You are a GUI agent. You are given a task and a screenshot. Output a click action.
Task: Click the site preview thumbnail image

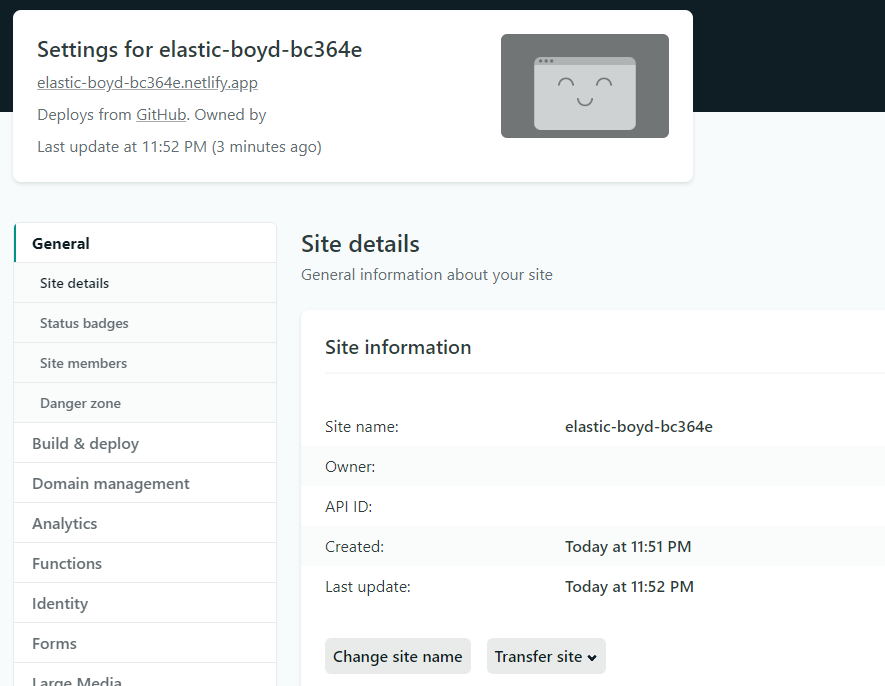(x=584, y=86)
